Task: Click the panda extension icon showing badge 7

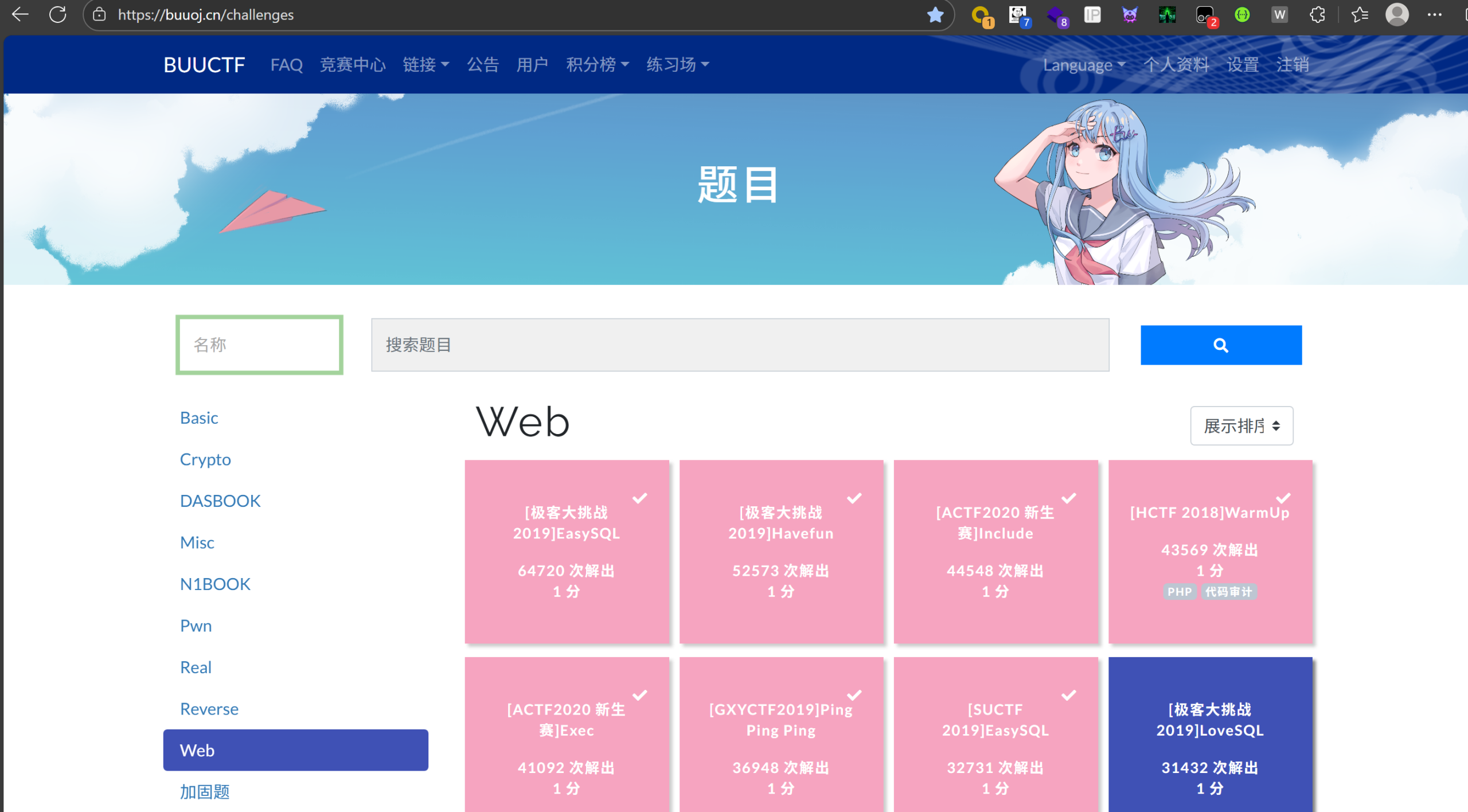Action: tap(1018, 14)
